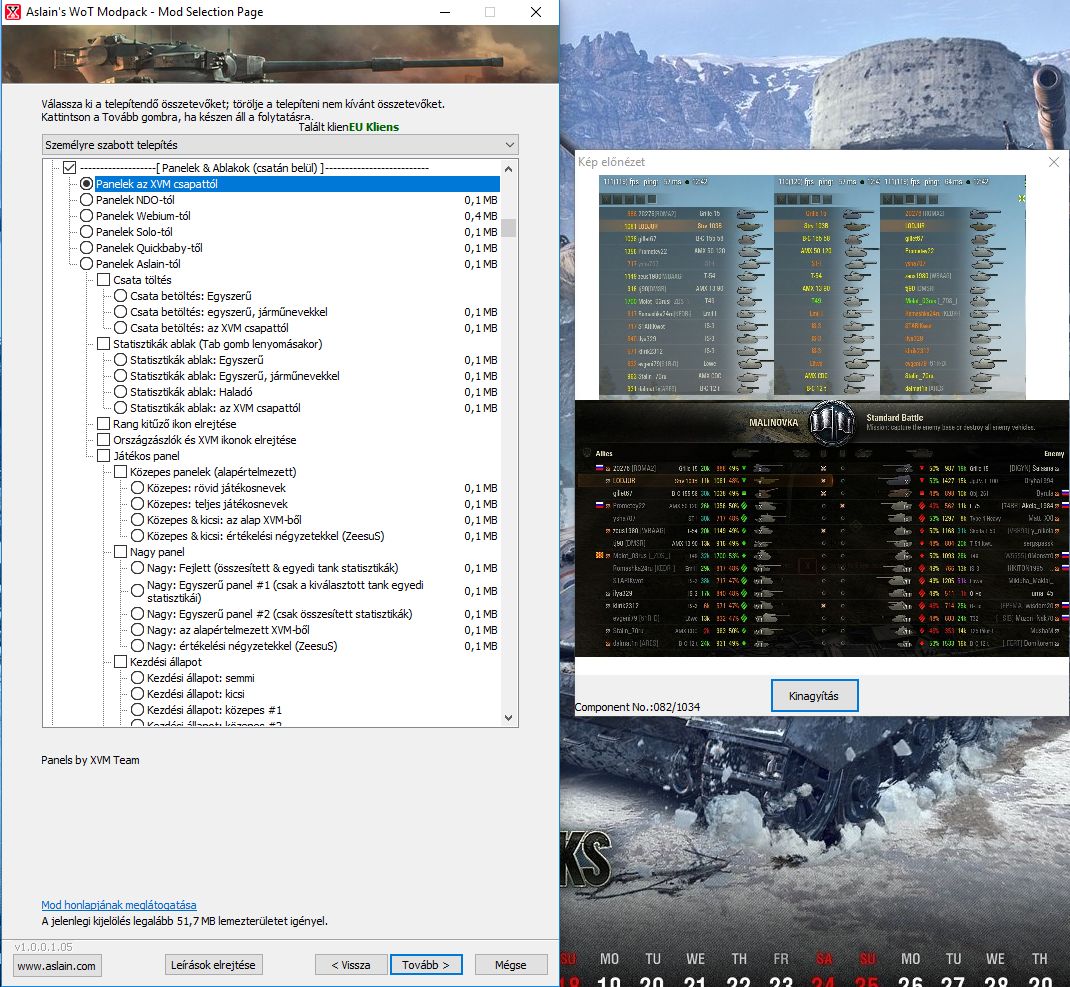Select Panelek az XVM csapattól radio button
The image size is (1070, 987).
[87, 184]
